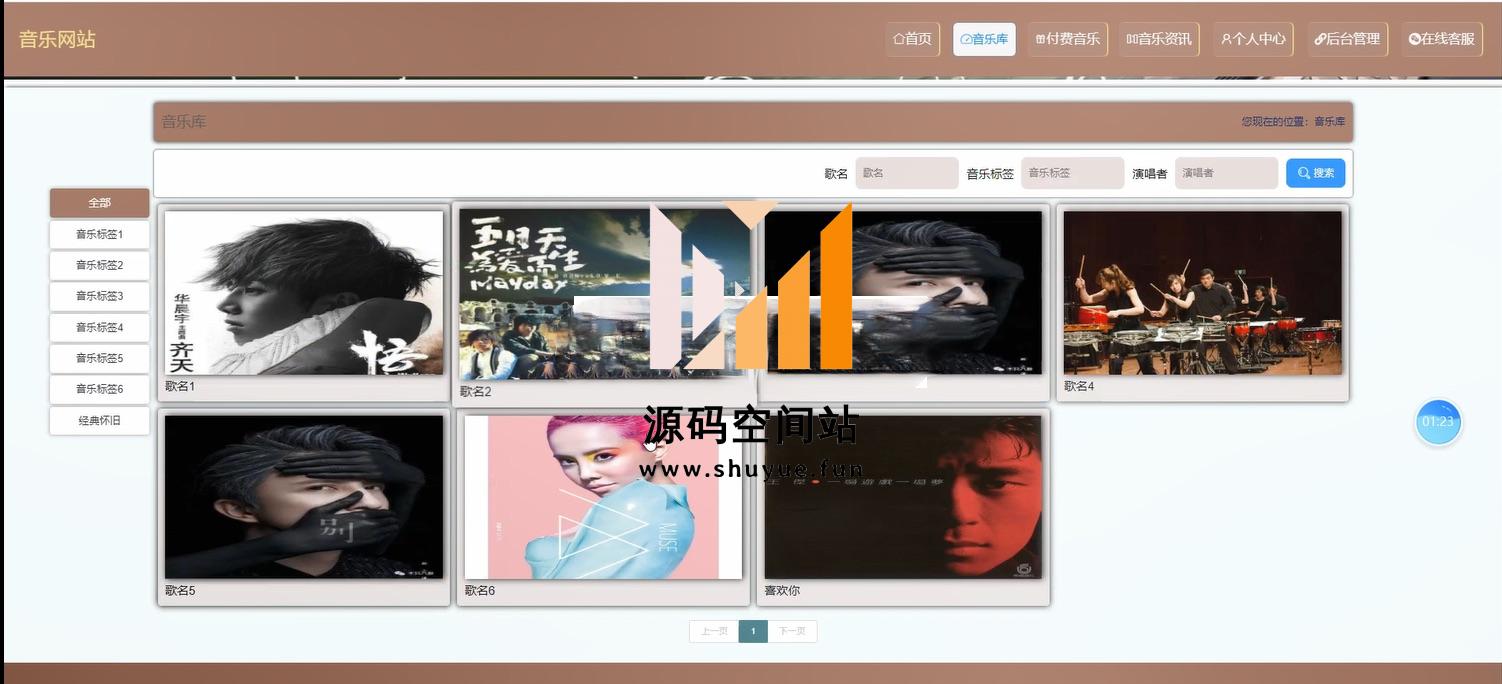Open the 歌名4 drum performance thumbnail
Image resolution: width=1502 pixels, height=684 pixels.
pos(1203,293)
